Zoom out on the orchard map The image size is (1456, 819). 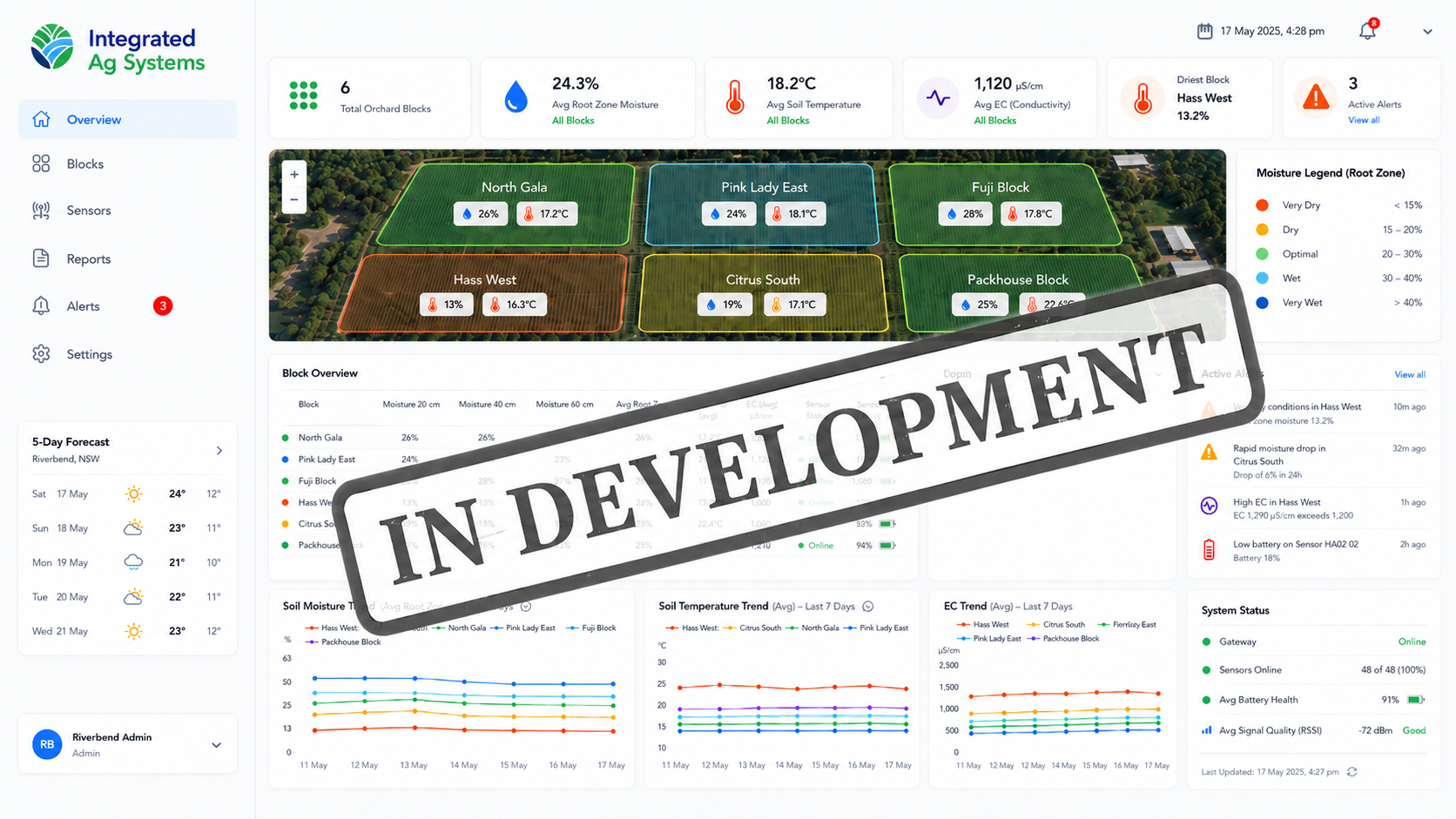[294, 199]
